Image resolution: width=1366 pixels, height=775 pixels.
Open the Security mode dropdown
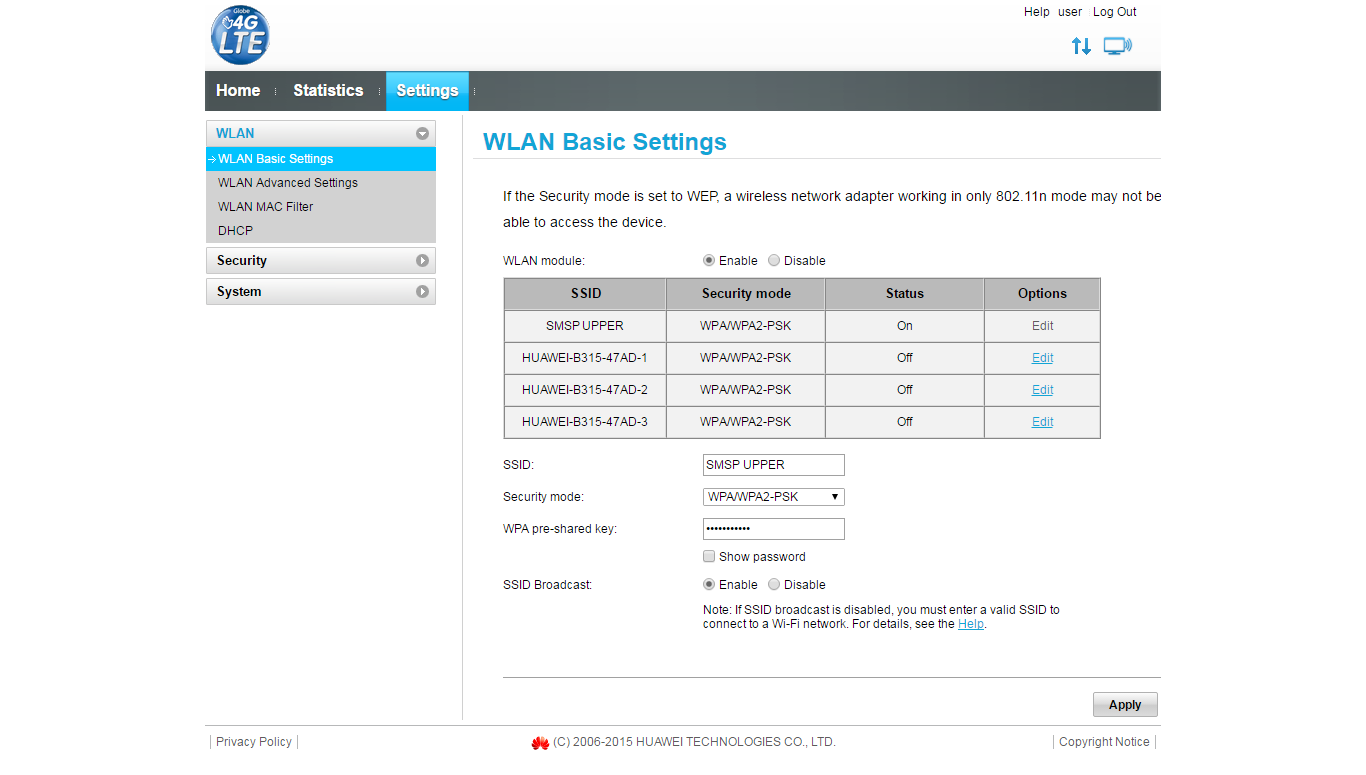click(773, 497)
